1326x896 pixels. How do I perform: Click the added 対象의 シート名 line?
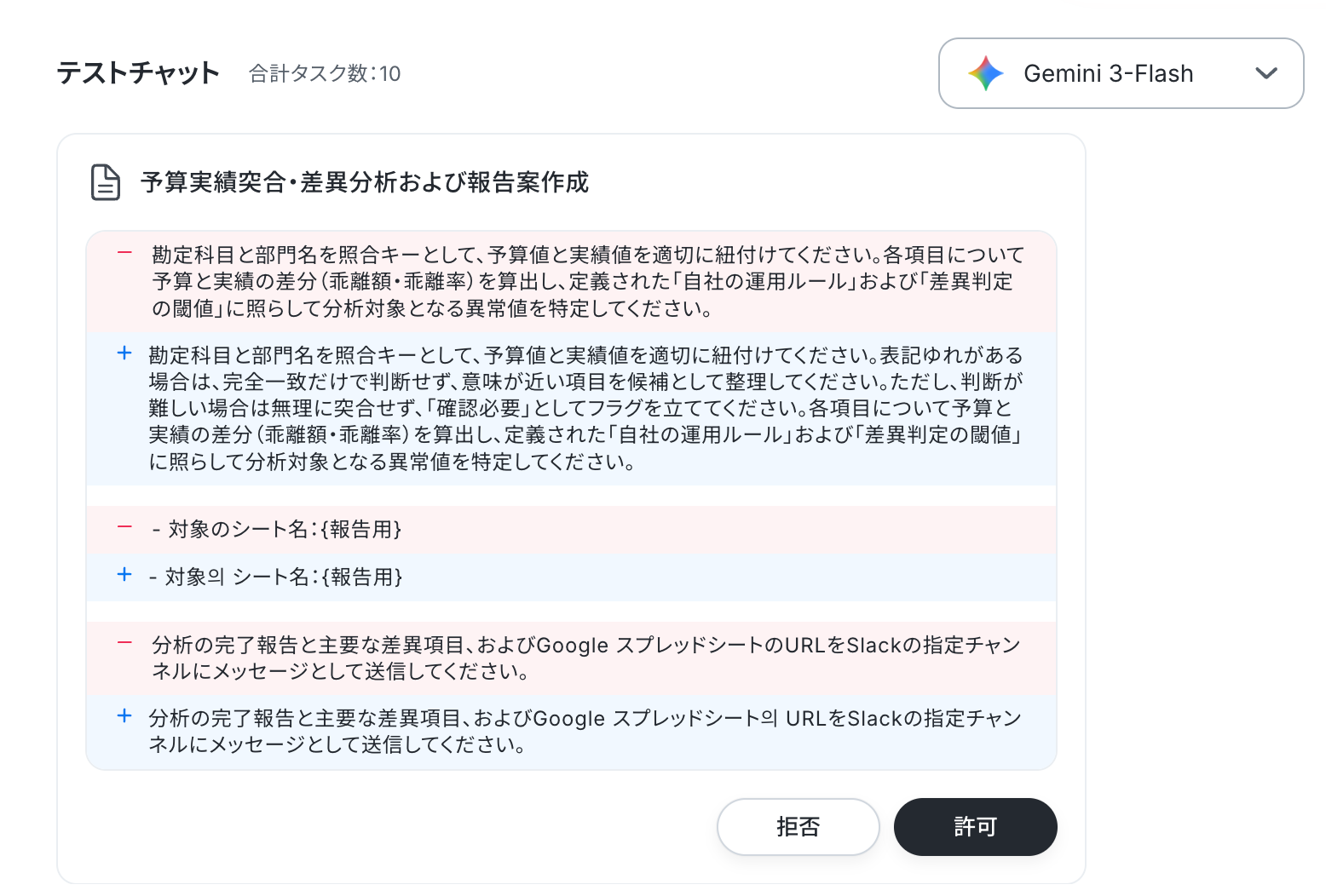tap(275, 577)
